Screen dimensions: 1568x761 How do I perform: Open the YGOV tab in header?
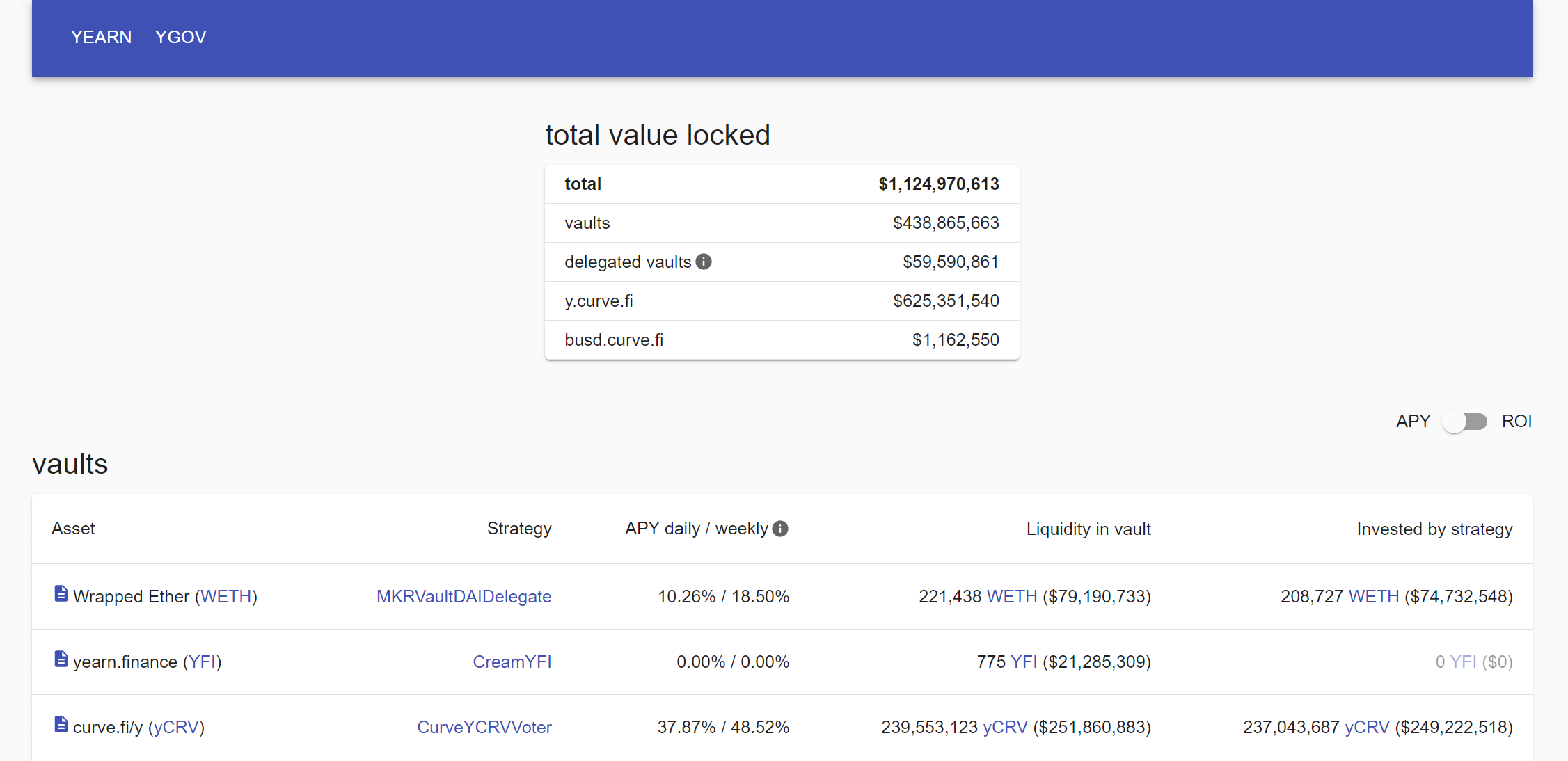pyautogui.click(x=180, y=37)
